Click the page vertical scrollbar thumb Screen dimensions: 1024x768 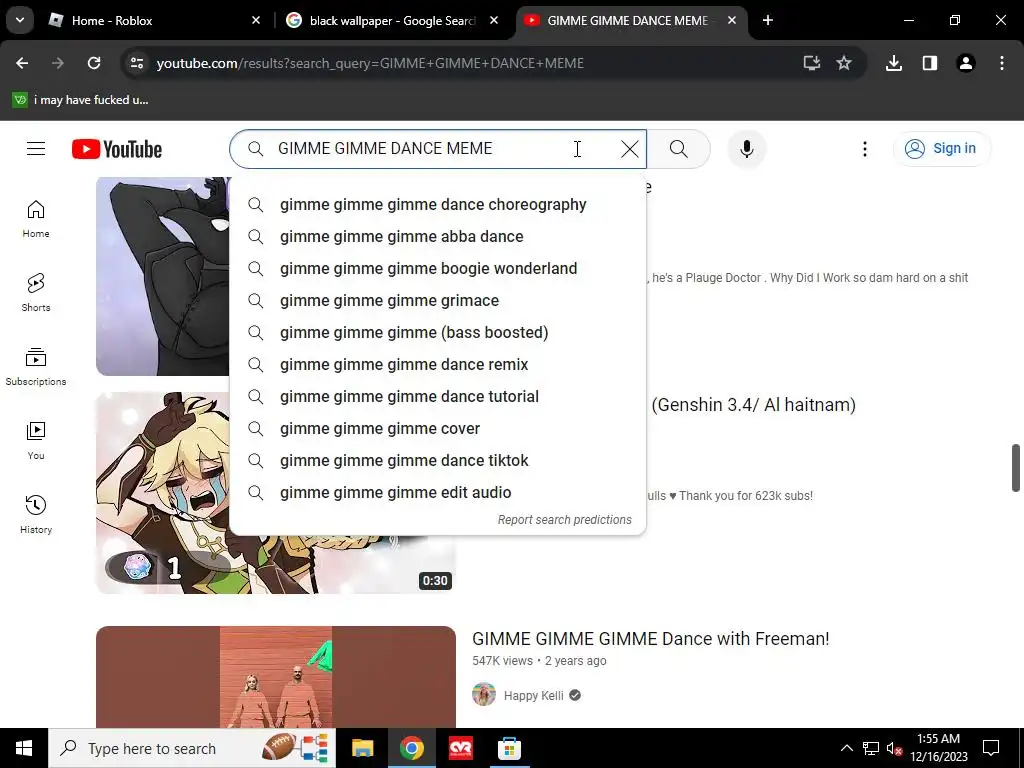coord(1016,468)
